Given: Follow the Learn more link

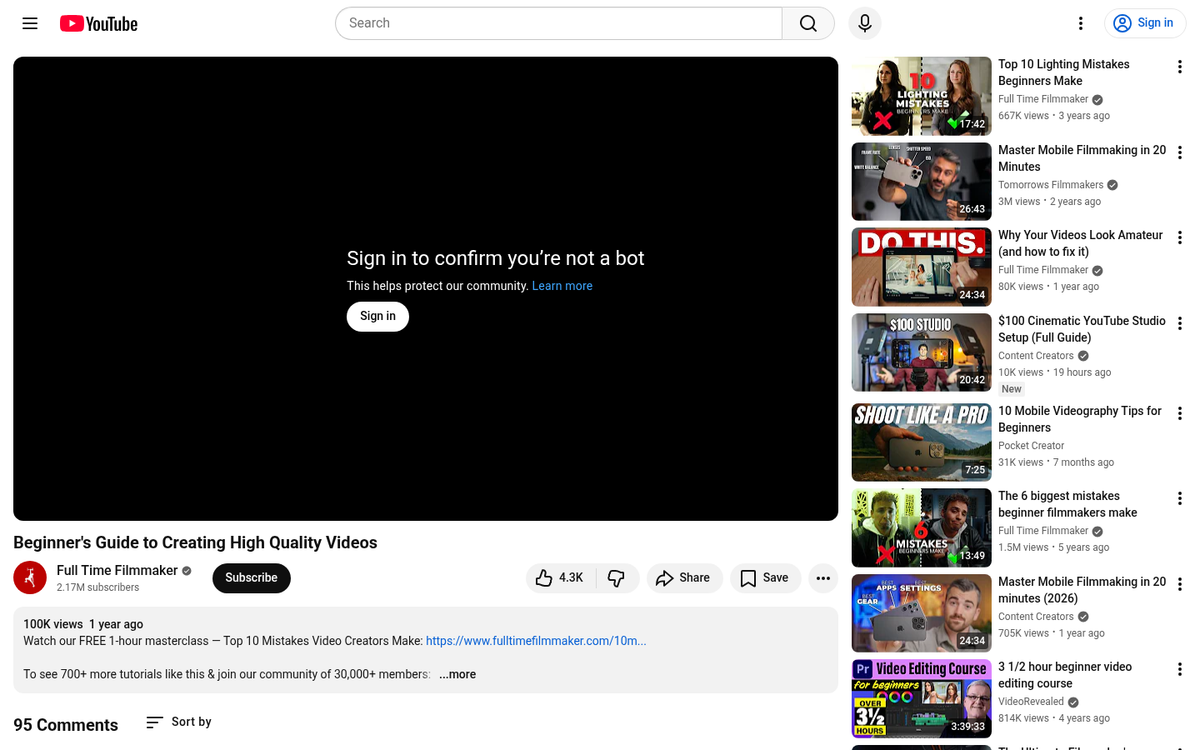Looking at the screenshot, I should [x=562, y=286].
